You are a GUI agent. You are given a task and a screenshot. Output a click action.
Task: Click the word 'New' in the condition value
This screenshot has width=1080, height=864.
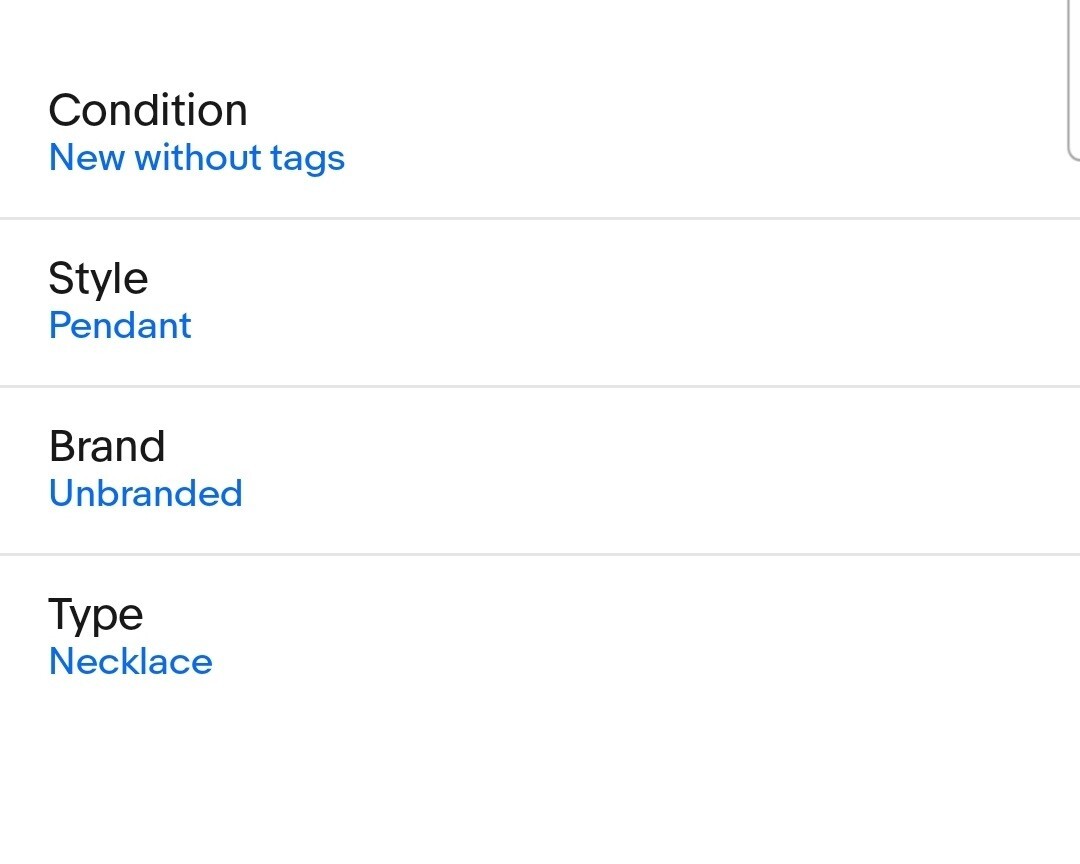[87, 158]
